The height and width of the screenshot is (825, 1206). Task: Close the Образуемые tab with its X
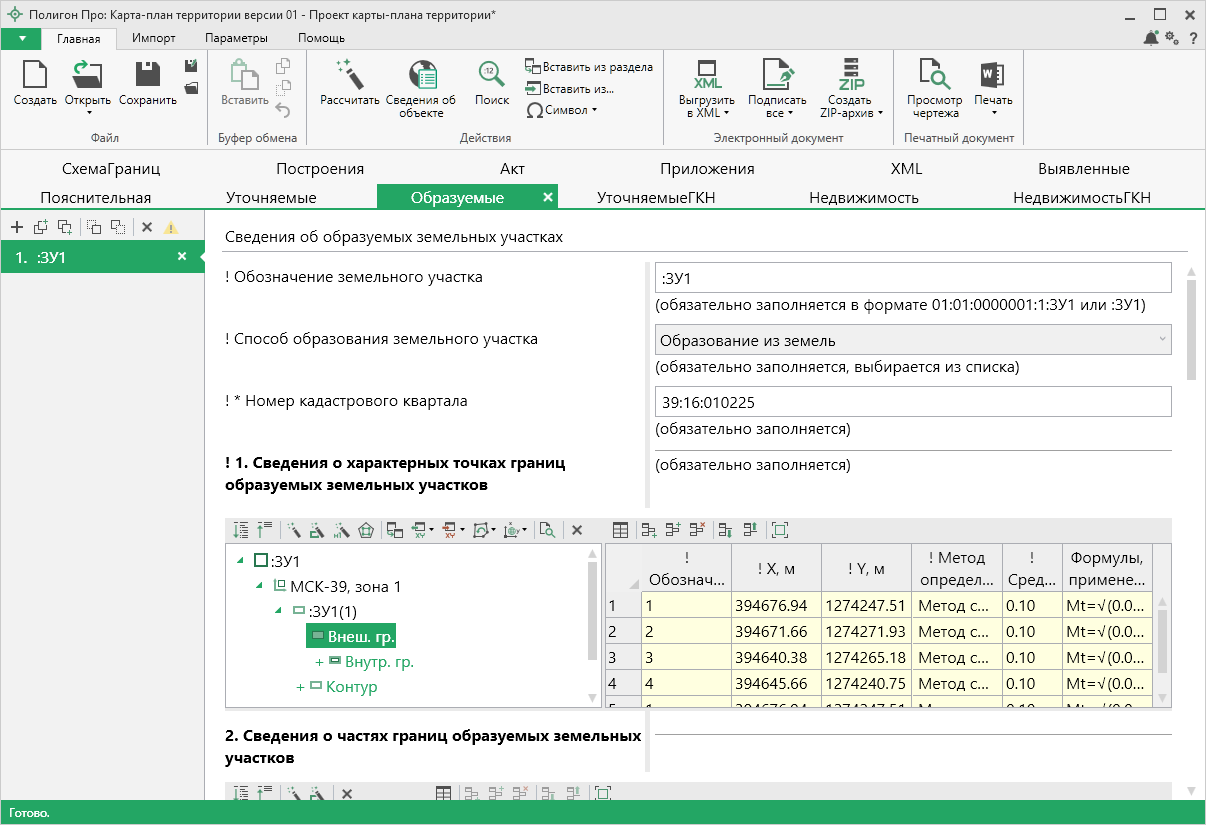547,197
